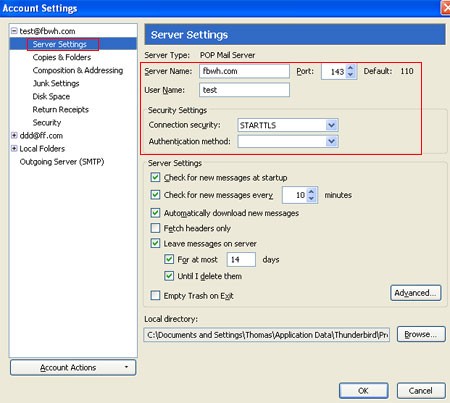This screenshot has width=450, height=403.
Task: Increase the check interval minutes spinner
Action: pyautogui.click(x=311, y=192)
